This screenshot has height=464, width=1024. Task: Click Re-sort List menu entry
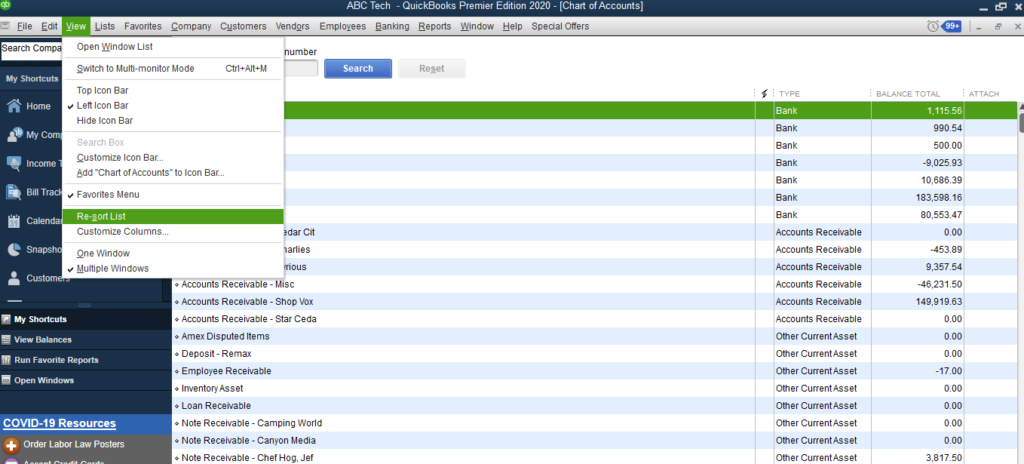pyautogui.click(x=173, y=216)
